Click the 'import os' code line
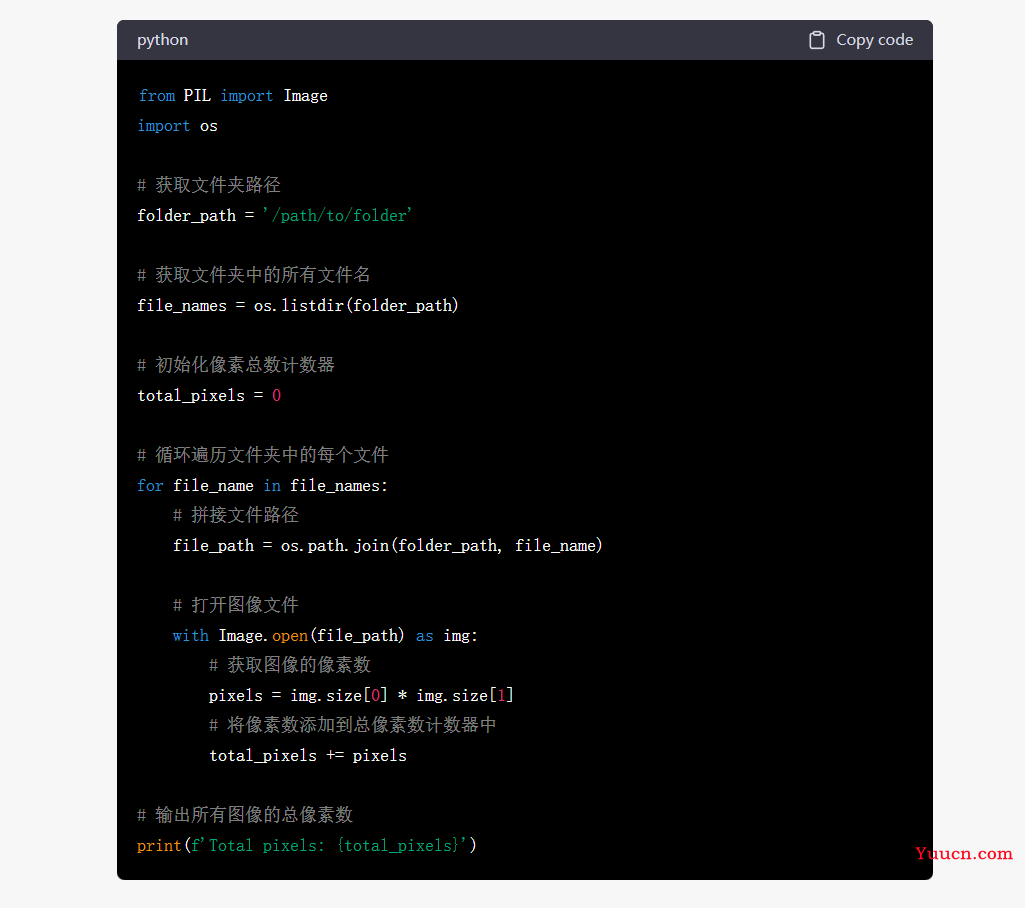 click(177, 126)
